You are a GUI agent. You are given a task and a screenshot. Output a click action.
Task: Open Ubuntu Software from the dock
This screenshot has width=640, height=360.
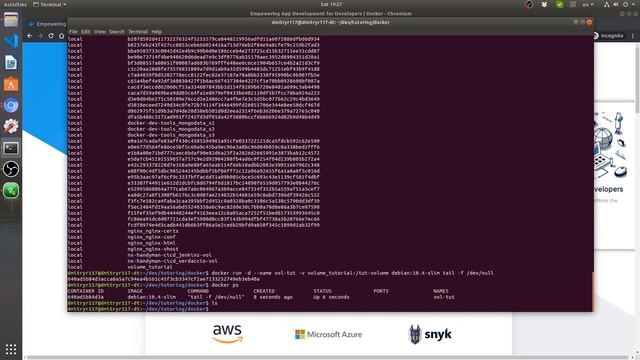pyautogui.click(x=11, y=84)
